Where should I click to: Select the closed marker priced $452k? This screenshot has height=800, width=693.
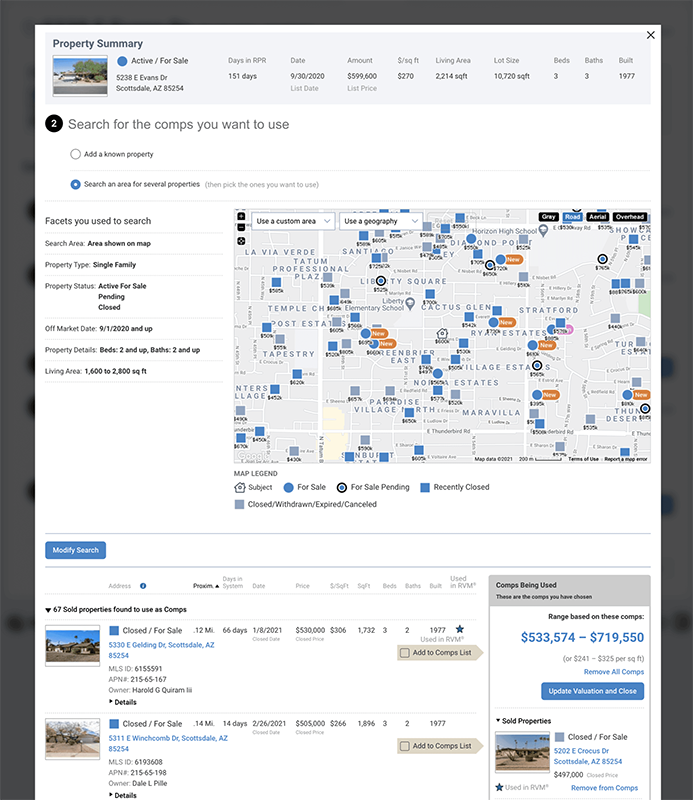coord(275,390)
